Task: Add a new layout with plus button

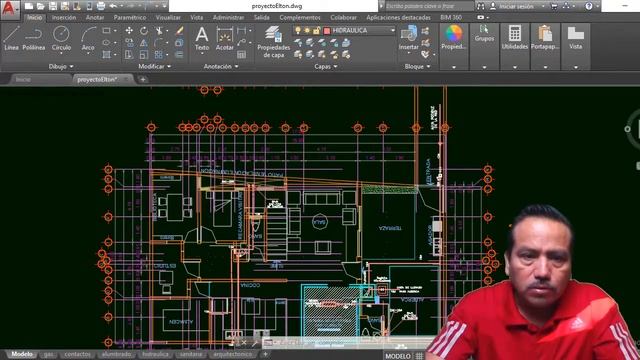Action: click(265, 354)
